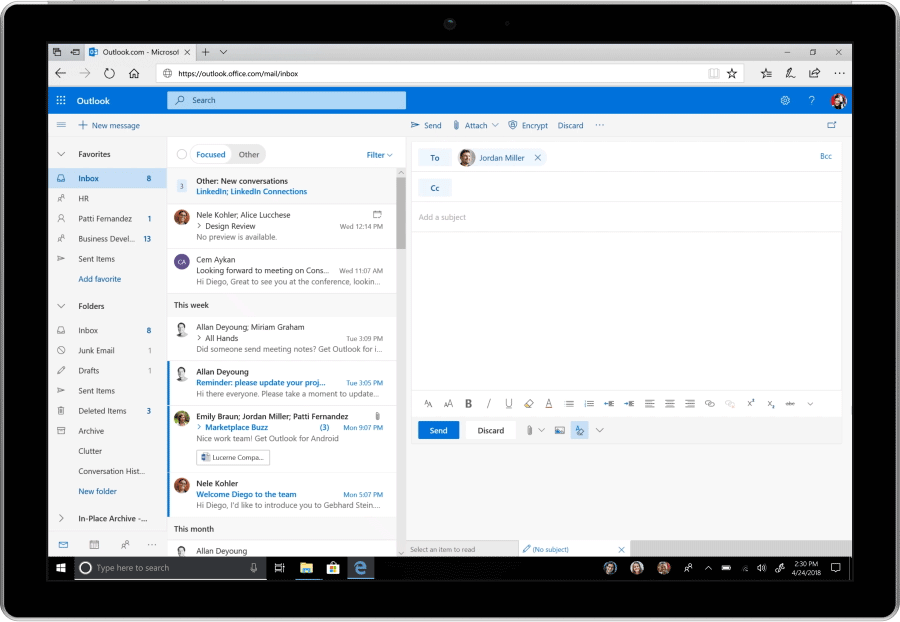Click New message

109,125
